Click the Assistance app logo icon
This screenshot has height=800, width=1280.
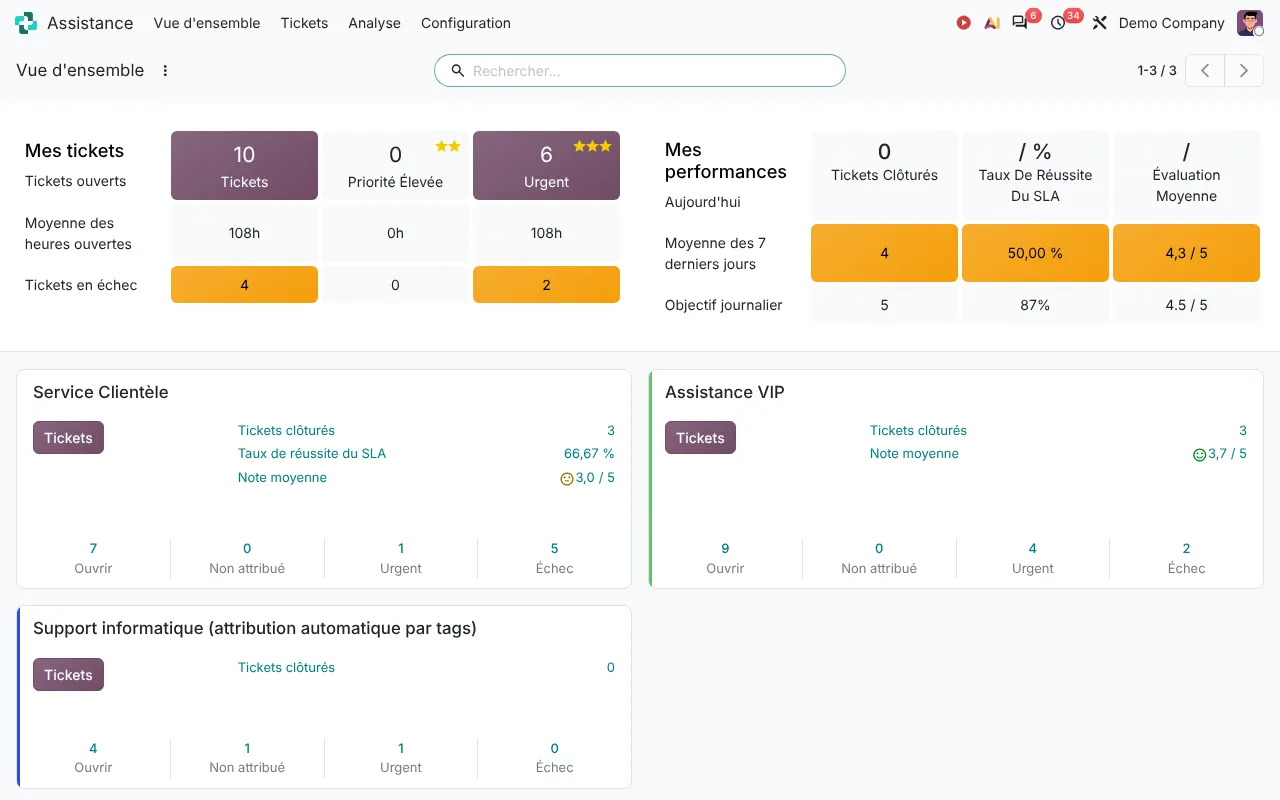pyautogui.click(x=26, y=23)
